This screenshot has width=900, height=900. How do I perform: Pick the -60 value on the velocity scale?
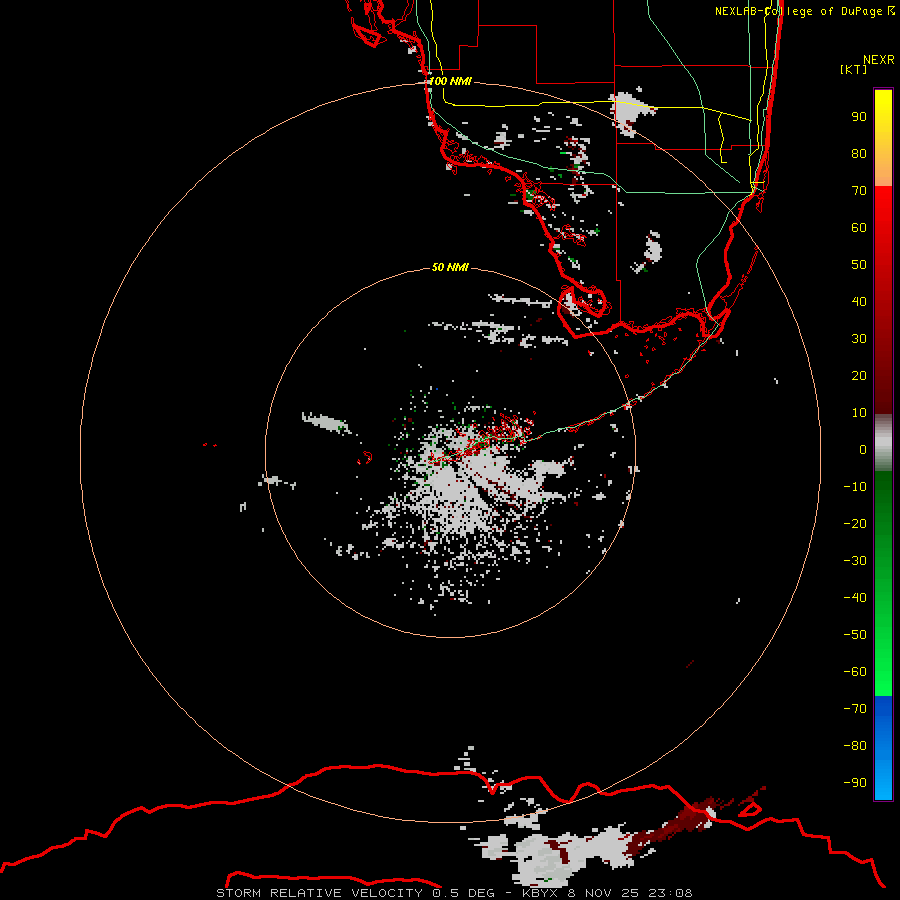(x=855, y=672)
